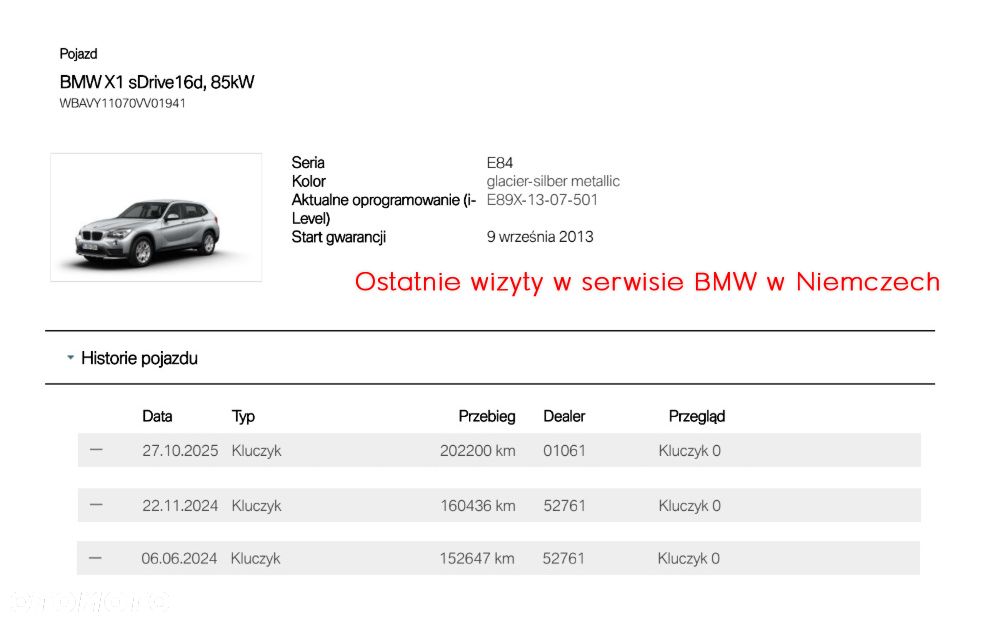The image size is (996, 622).
Task: Click software level E89X-13-07-501
Action: pos(542,199)
